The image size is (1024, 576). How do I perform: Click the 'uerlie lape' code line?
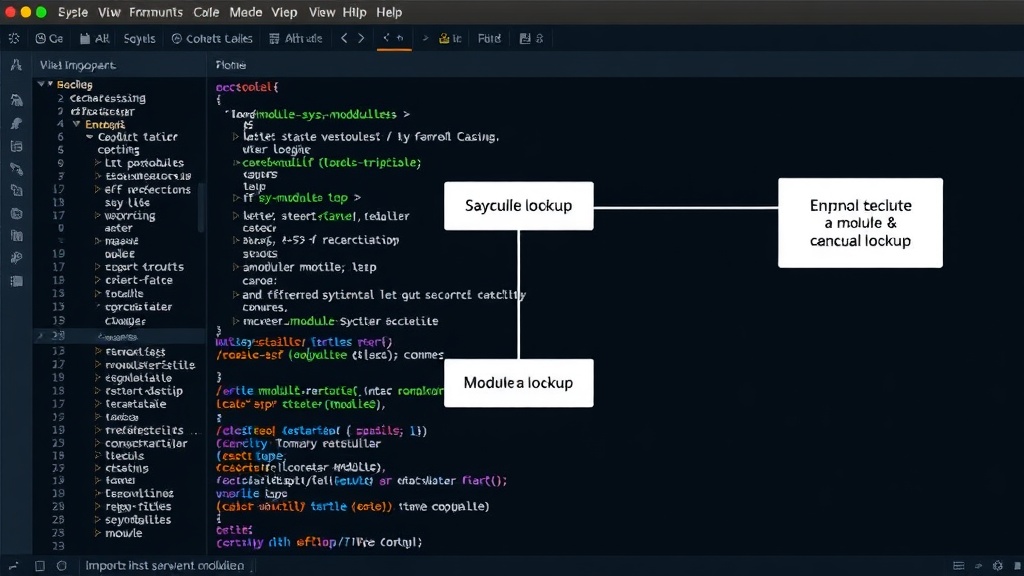(x=251, y=494)
